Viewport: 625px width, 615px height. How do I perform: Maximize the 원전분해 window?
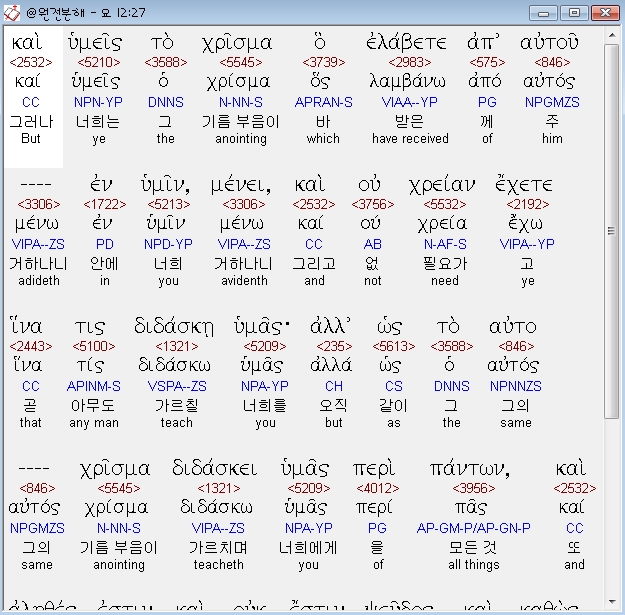click(574, 13)
